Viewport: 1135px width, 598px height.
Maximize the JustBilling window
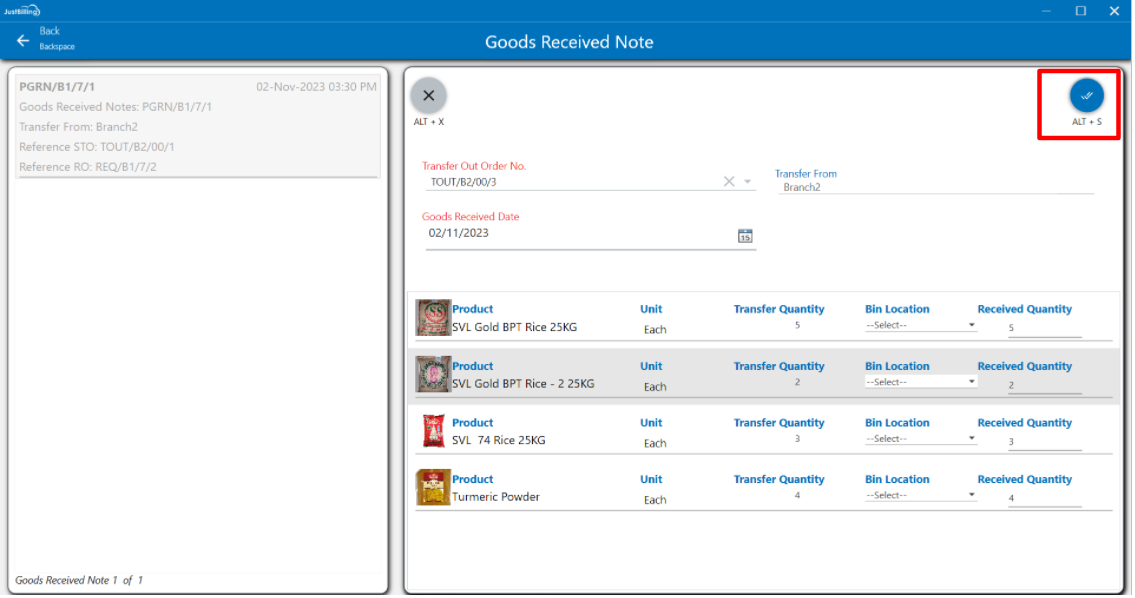[1080, 11]
